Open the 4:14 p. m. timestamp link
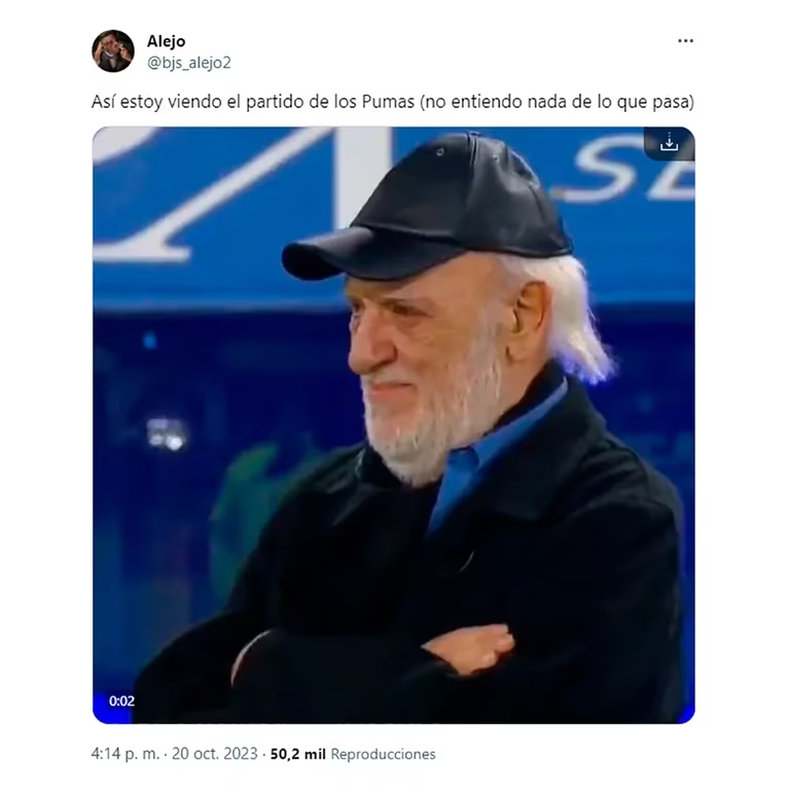Image resolution: width=790 pixels, height=790 pixels. pyautogui.click(x=125, y=754)
